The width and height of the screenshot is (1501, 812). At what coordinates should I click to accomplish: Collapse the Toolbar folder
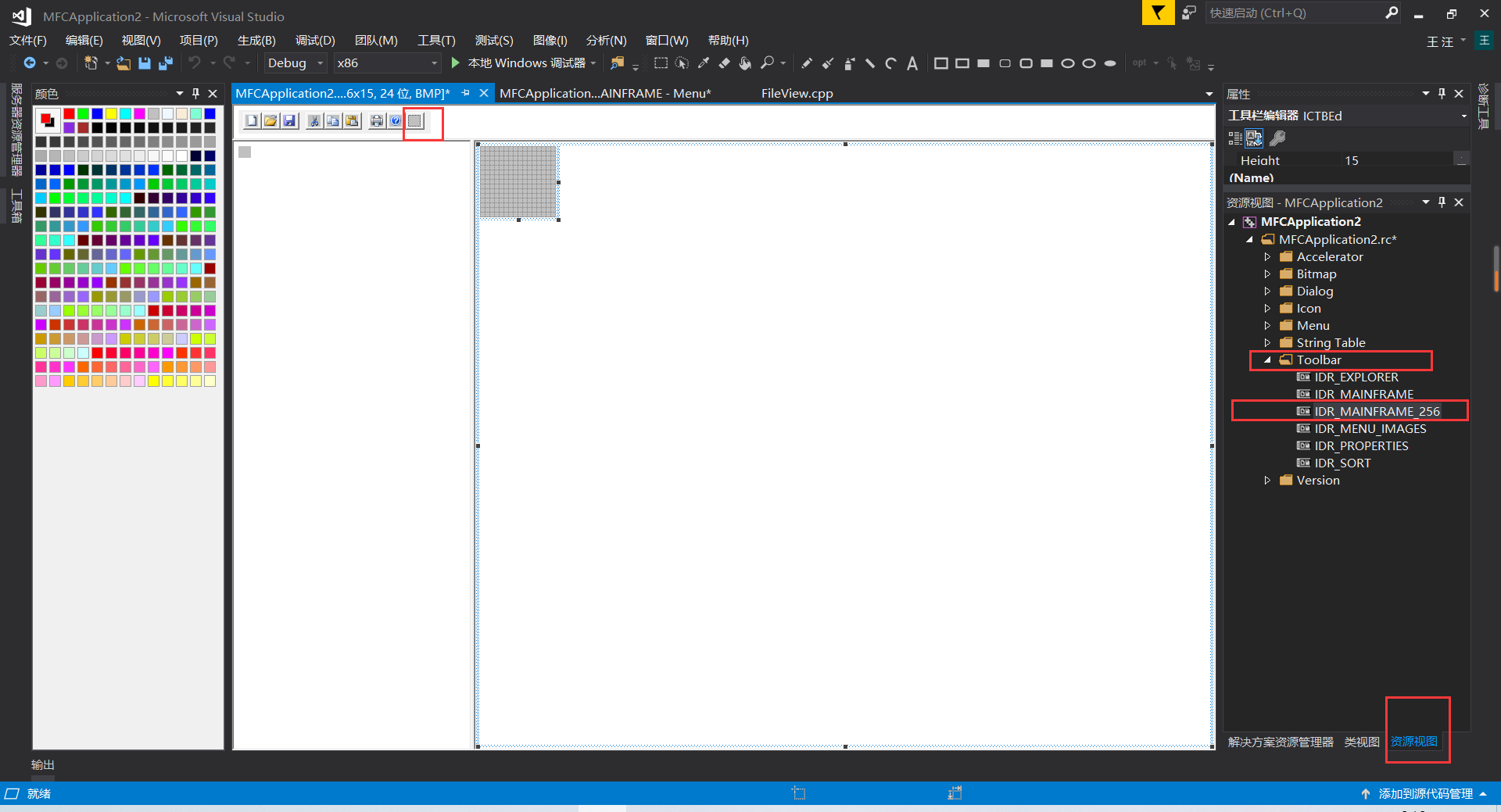1267,360
